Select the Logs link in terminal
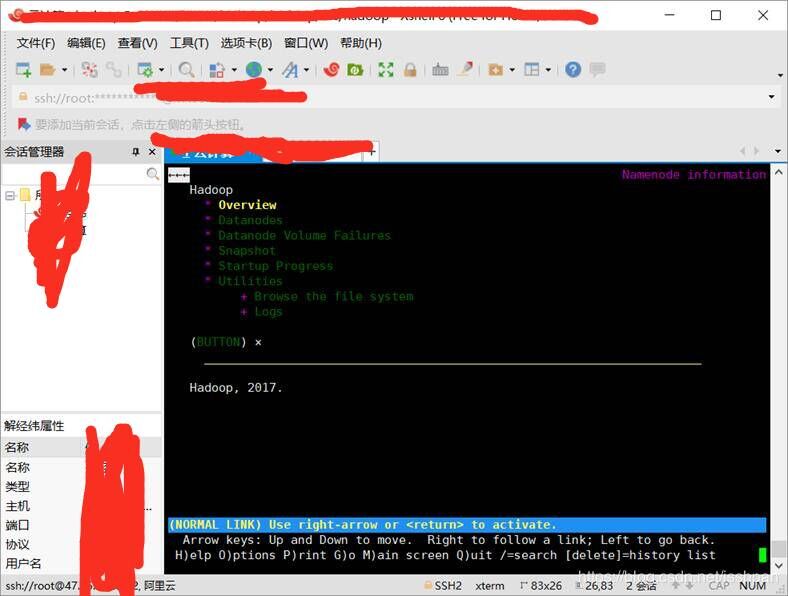788x596 pixels. point(268,312)
